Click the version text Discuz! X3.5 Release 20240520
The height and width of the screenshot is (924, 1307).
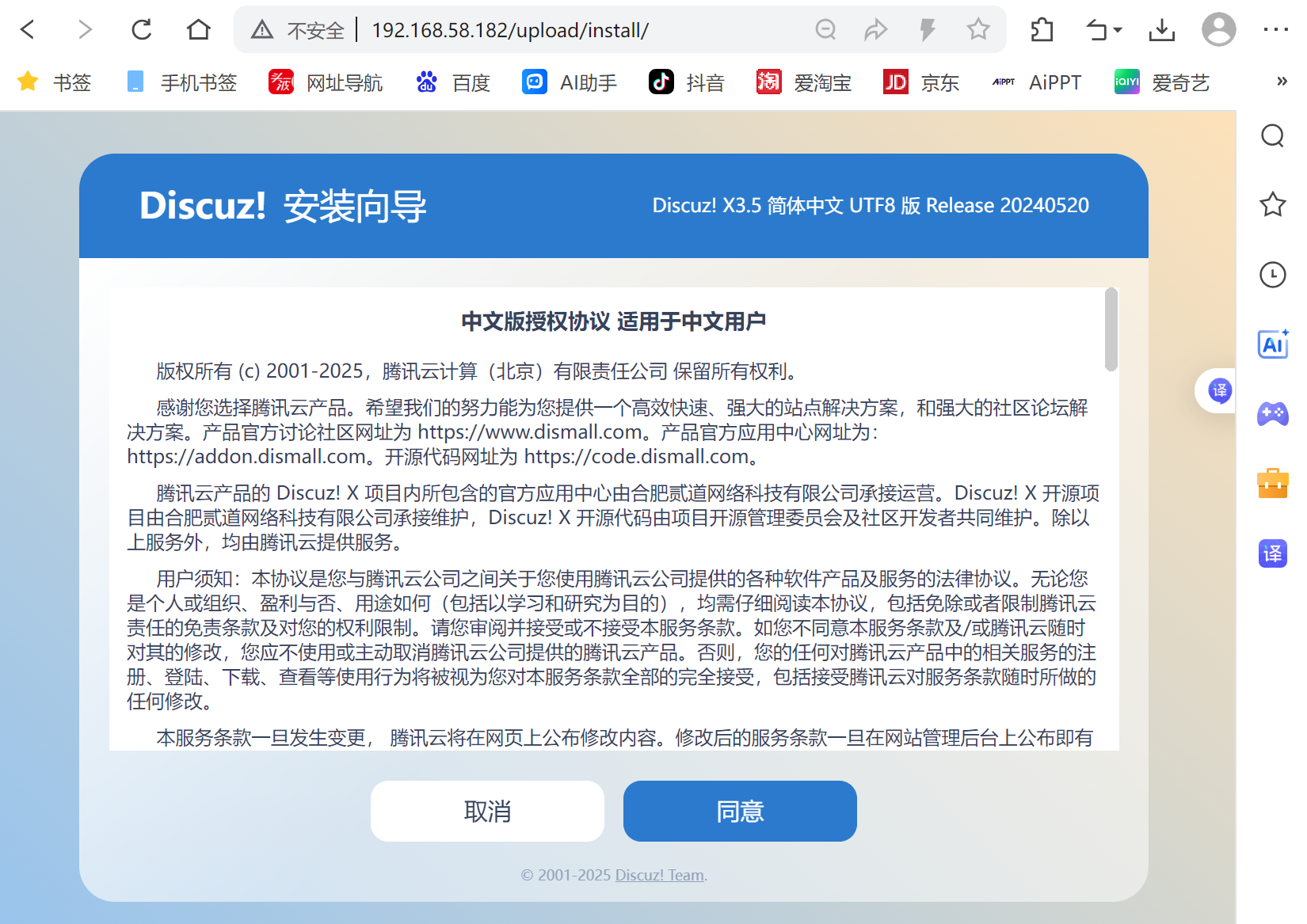[x=871, y=206]
